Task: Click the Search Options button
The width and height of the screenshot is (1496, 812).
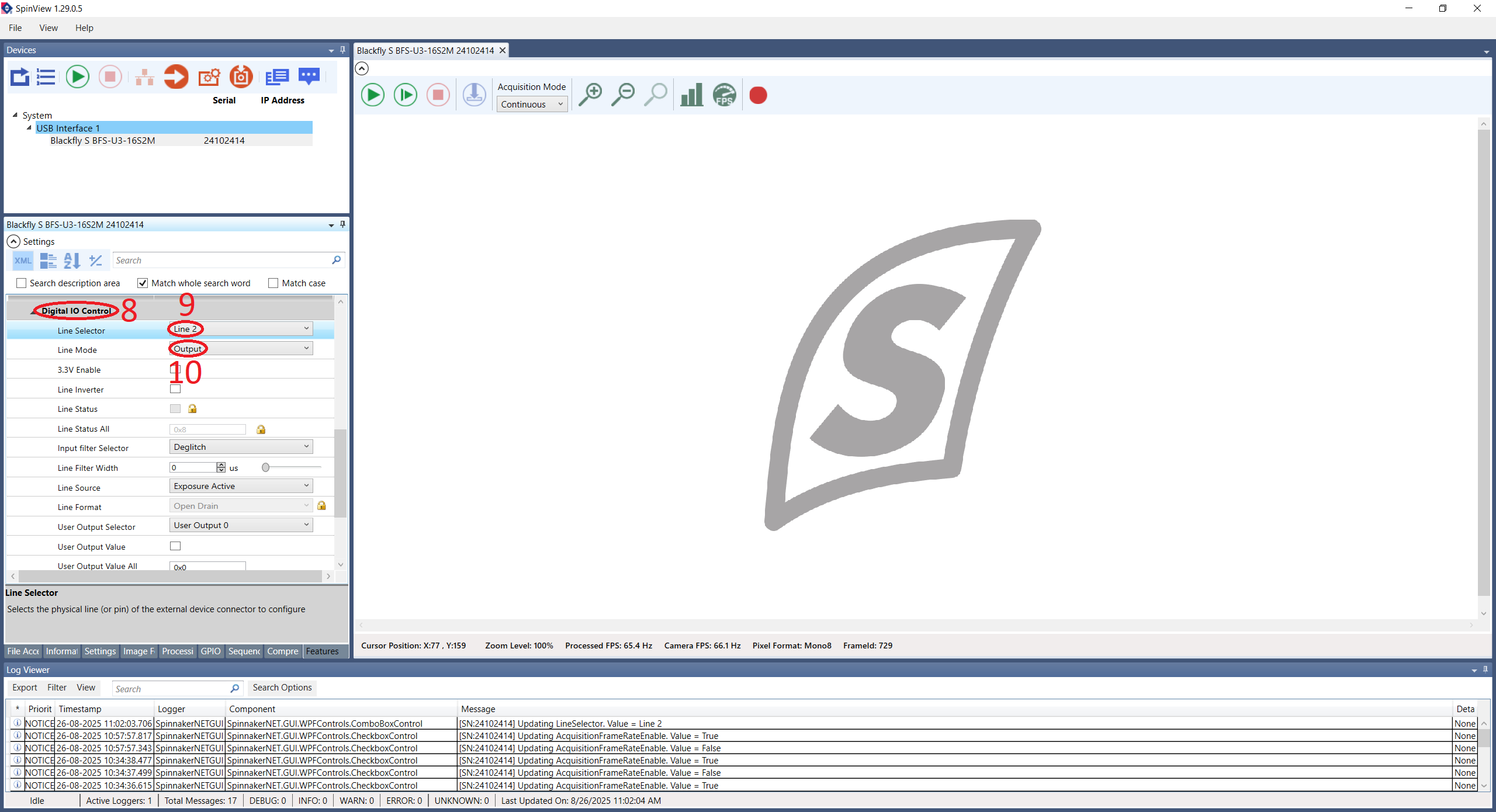Action: pos(282,688)
